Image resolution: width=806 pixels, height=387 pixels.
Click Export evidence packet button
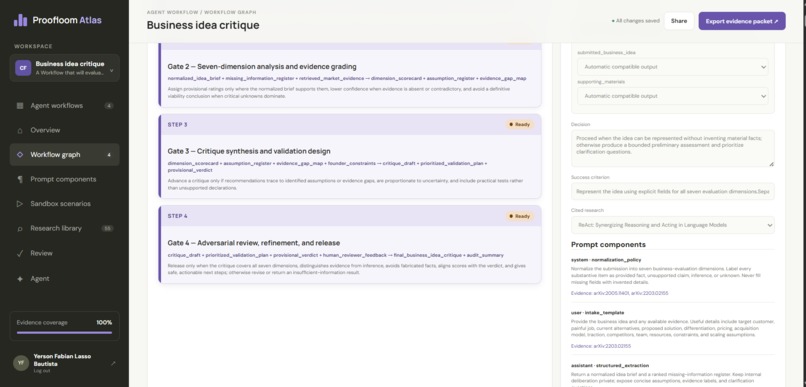742,21
